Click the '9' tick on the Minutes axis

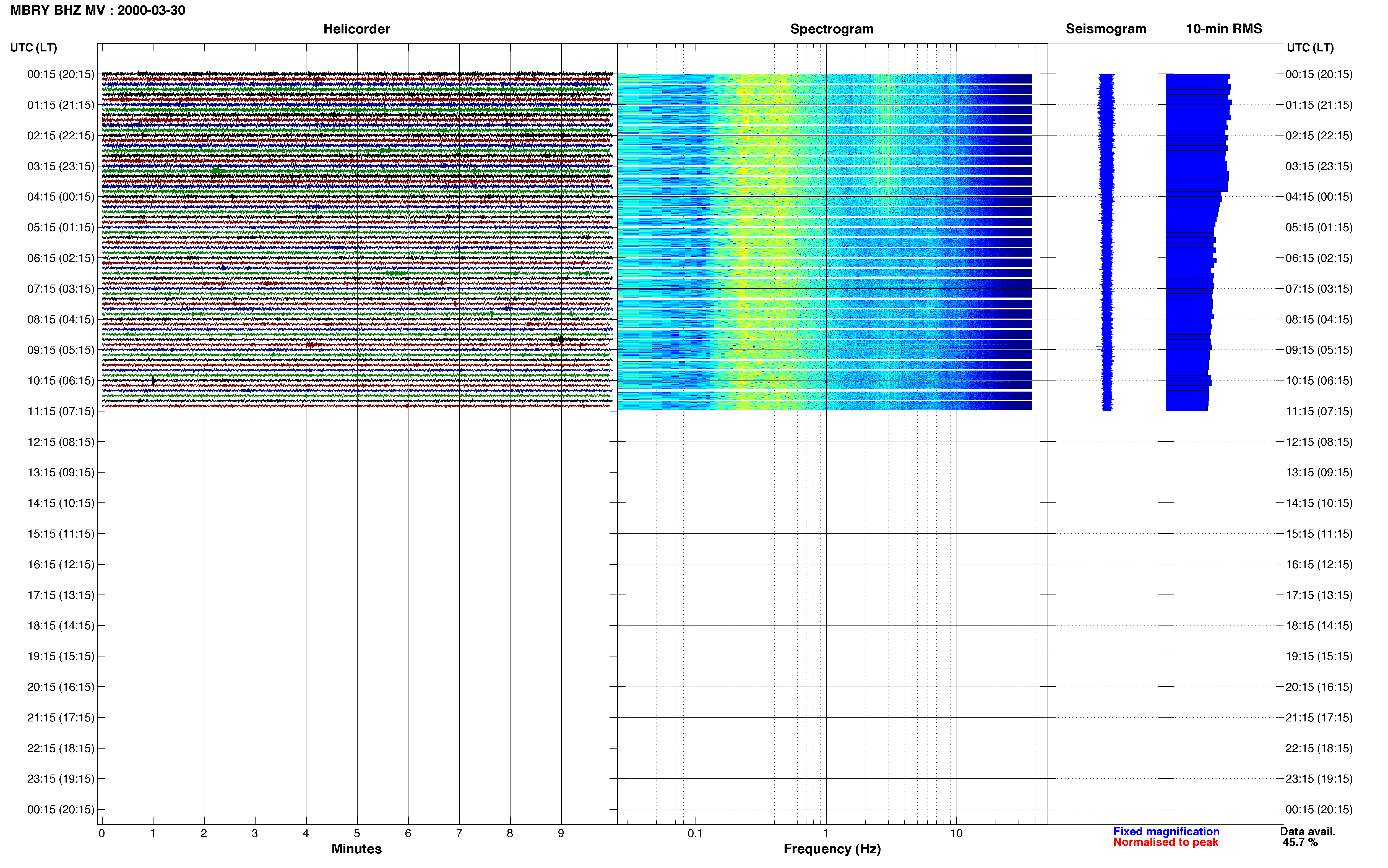561,833
